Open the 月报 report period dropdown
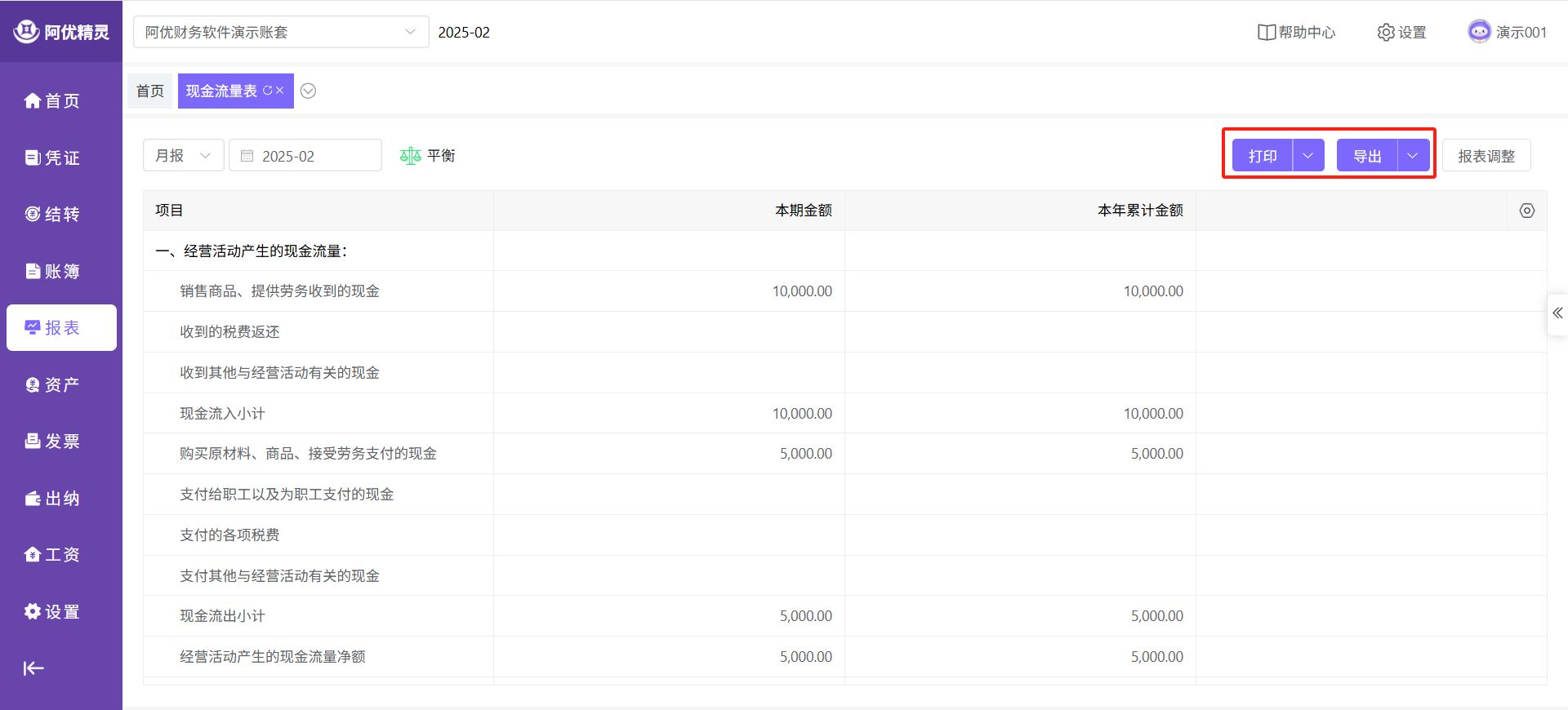The height and width of the screenshot is (710, 1568). 184,156
